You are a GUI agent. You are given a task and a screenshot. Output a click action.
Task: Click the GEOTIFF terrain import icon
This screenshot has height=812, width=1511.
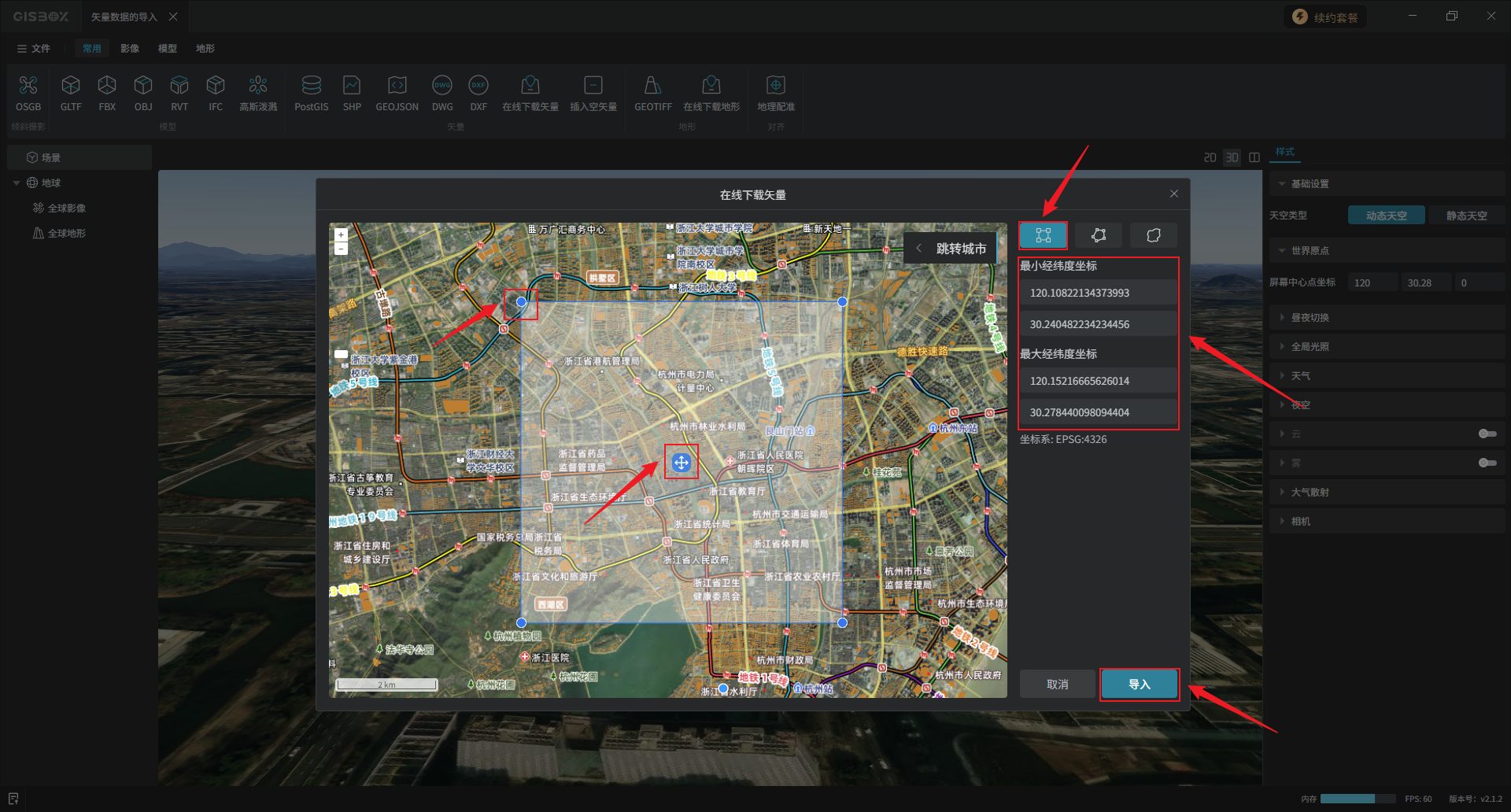click(652, 93)
